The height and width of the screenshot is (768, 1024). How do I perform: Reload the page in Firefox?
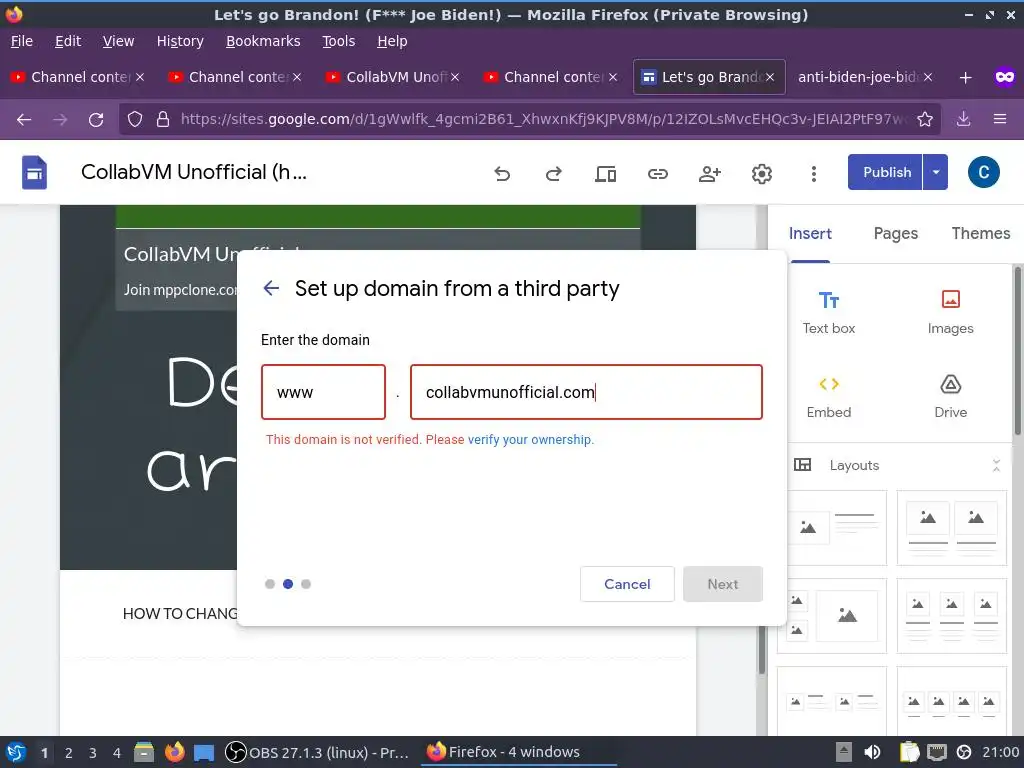(x=96, y=120)
